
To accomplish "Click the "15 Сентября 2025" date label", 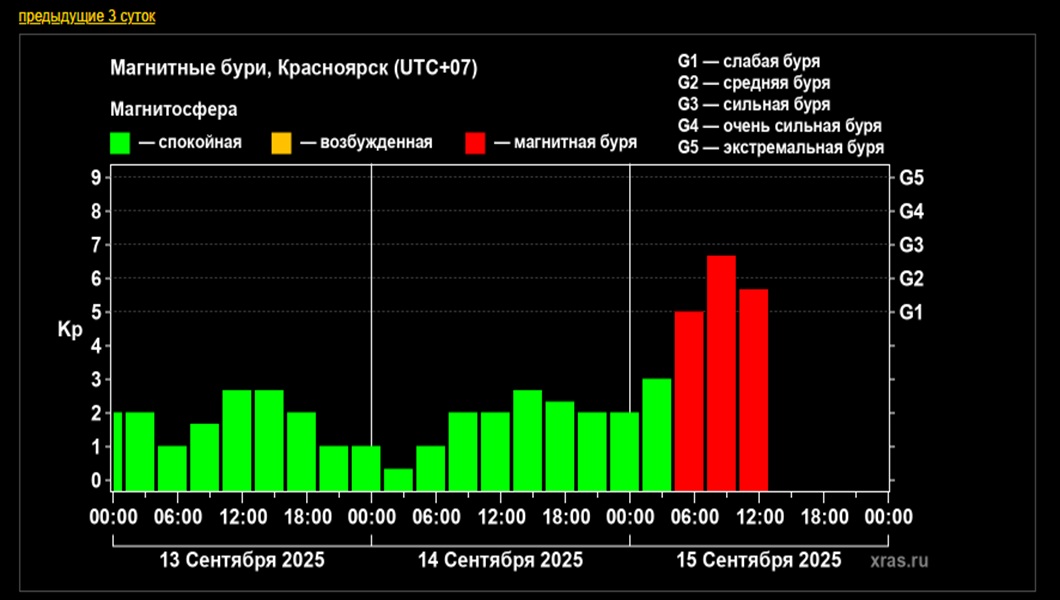I will pos(758,560).
